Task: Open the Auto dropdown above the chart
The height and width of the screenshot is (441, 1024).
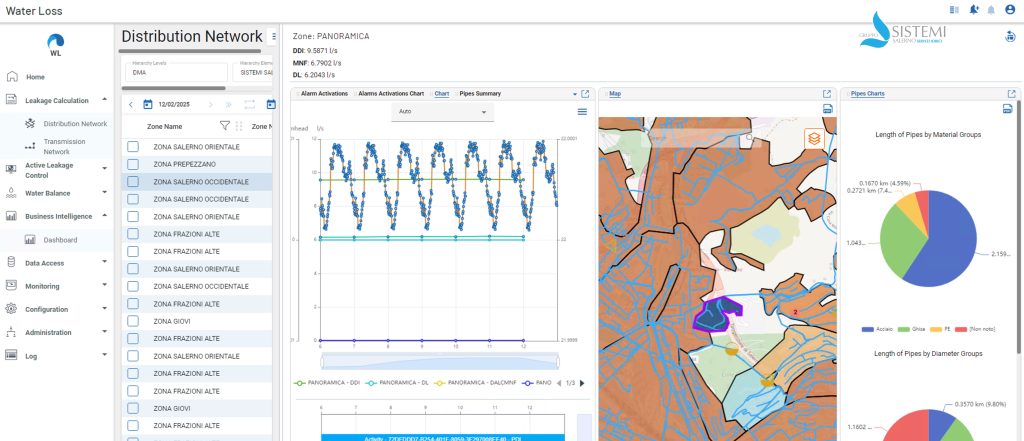Action: [441, 112]
